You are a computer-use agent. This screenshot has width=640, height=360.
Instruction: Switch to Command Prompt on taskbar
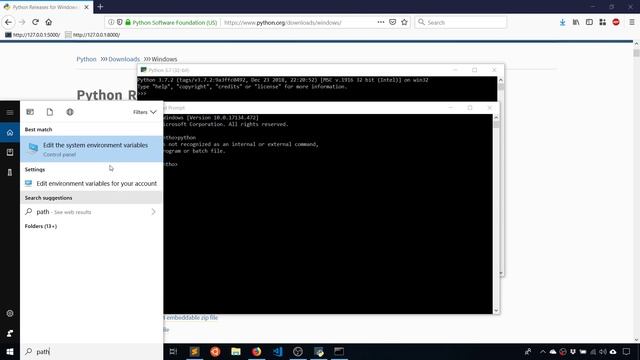339,351
